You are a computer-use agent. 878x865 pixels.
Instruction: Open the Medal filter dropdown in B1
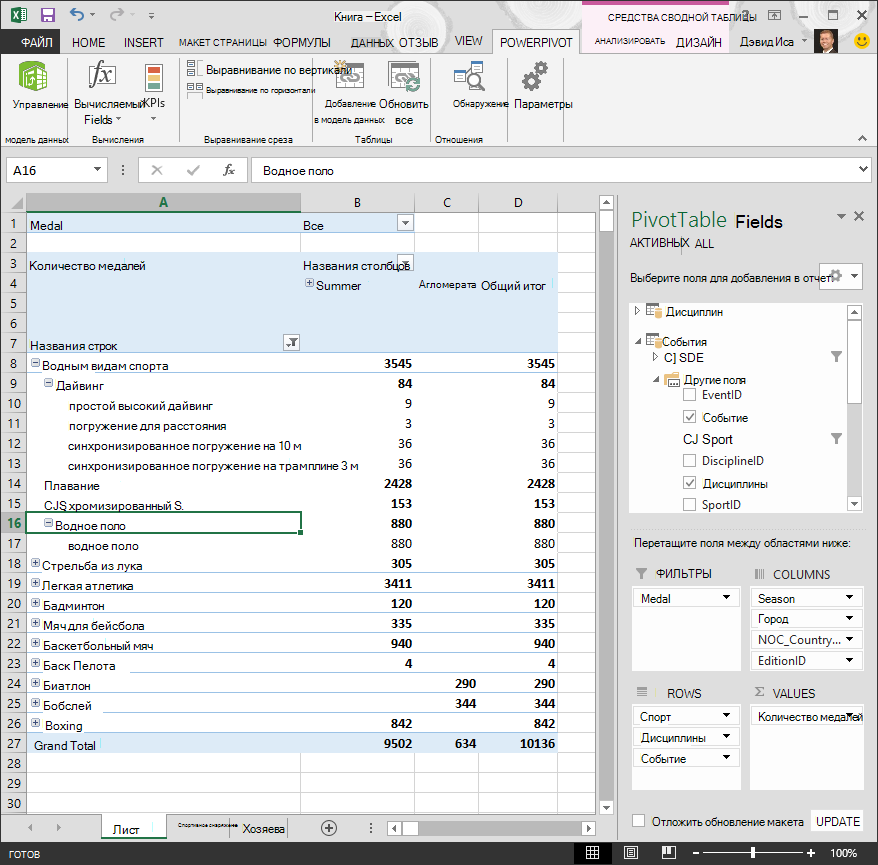[x=405, y=223]
